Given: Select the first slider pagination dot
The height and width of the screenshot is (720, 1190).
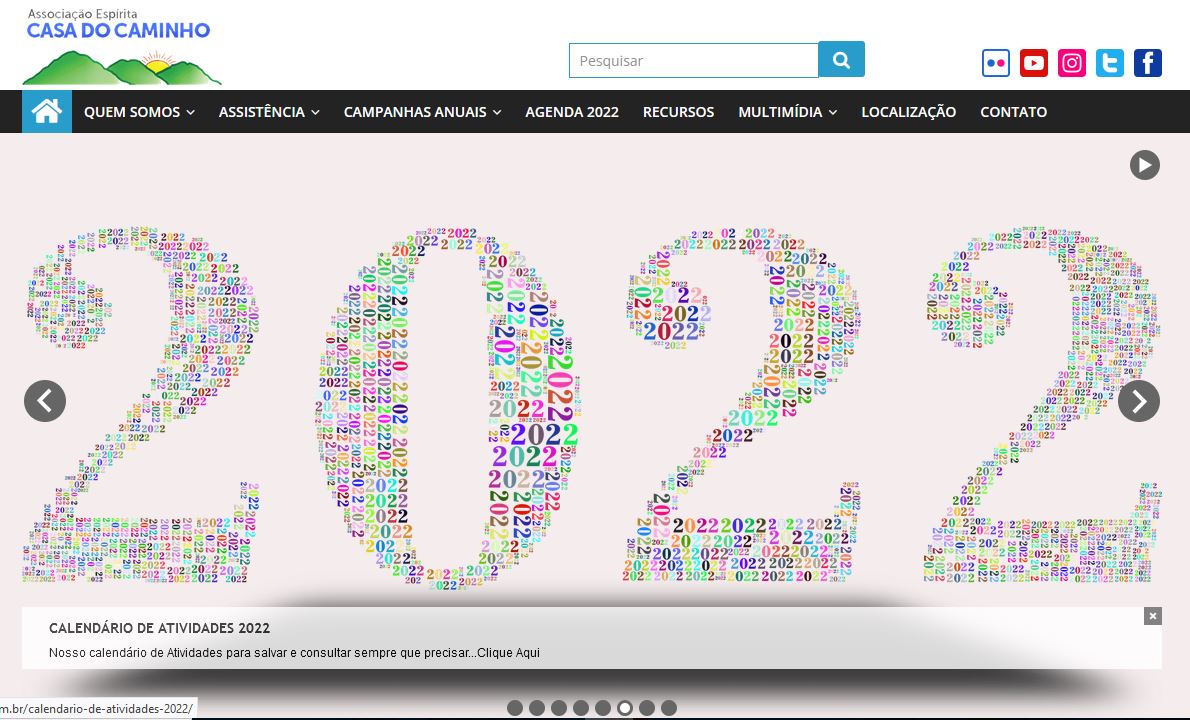Looking at the screenshot, I should pyautogui.click(x=515, y=708).
